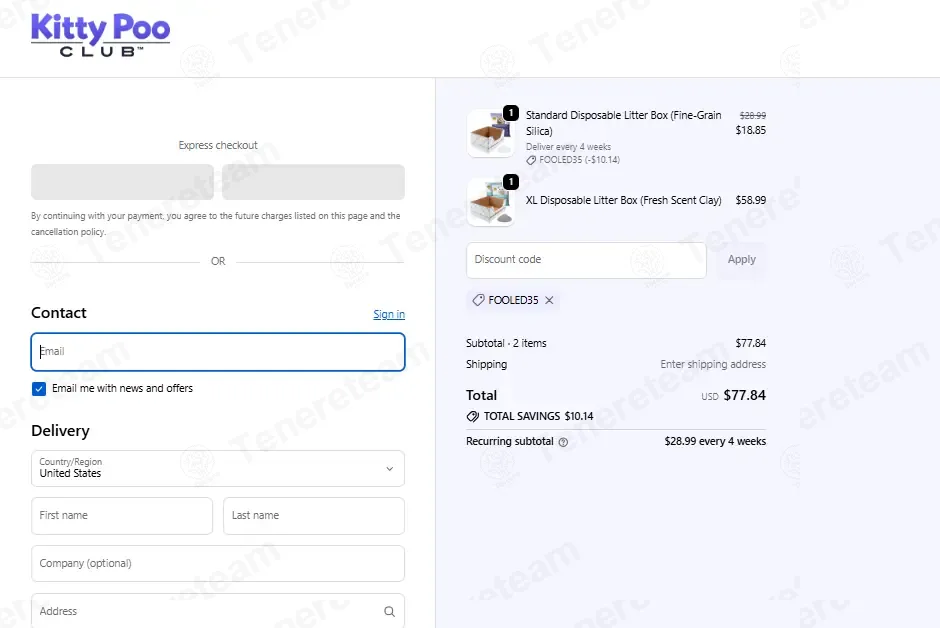Click the struck-through $28.99 price
Screen dimensions: 940x628
[x=752, y=116]
